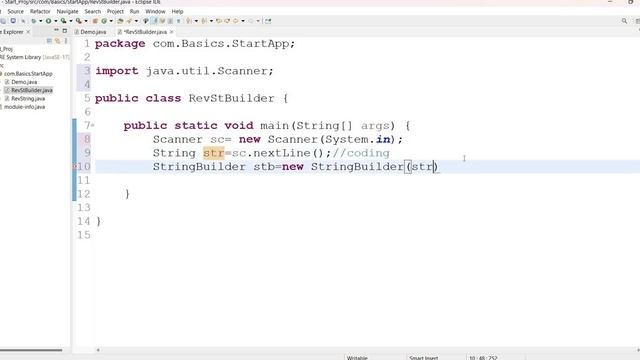Close the RevStBuilder.java editor tab
This screenshot has height=360, width=640.
(x=171, y=32)
